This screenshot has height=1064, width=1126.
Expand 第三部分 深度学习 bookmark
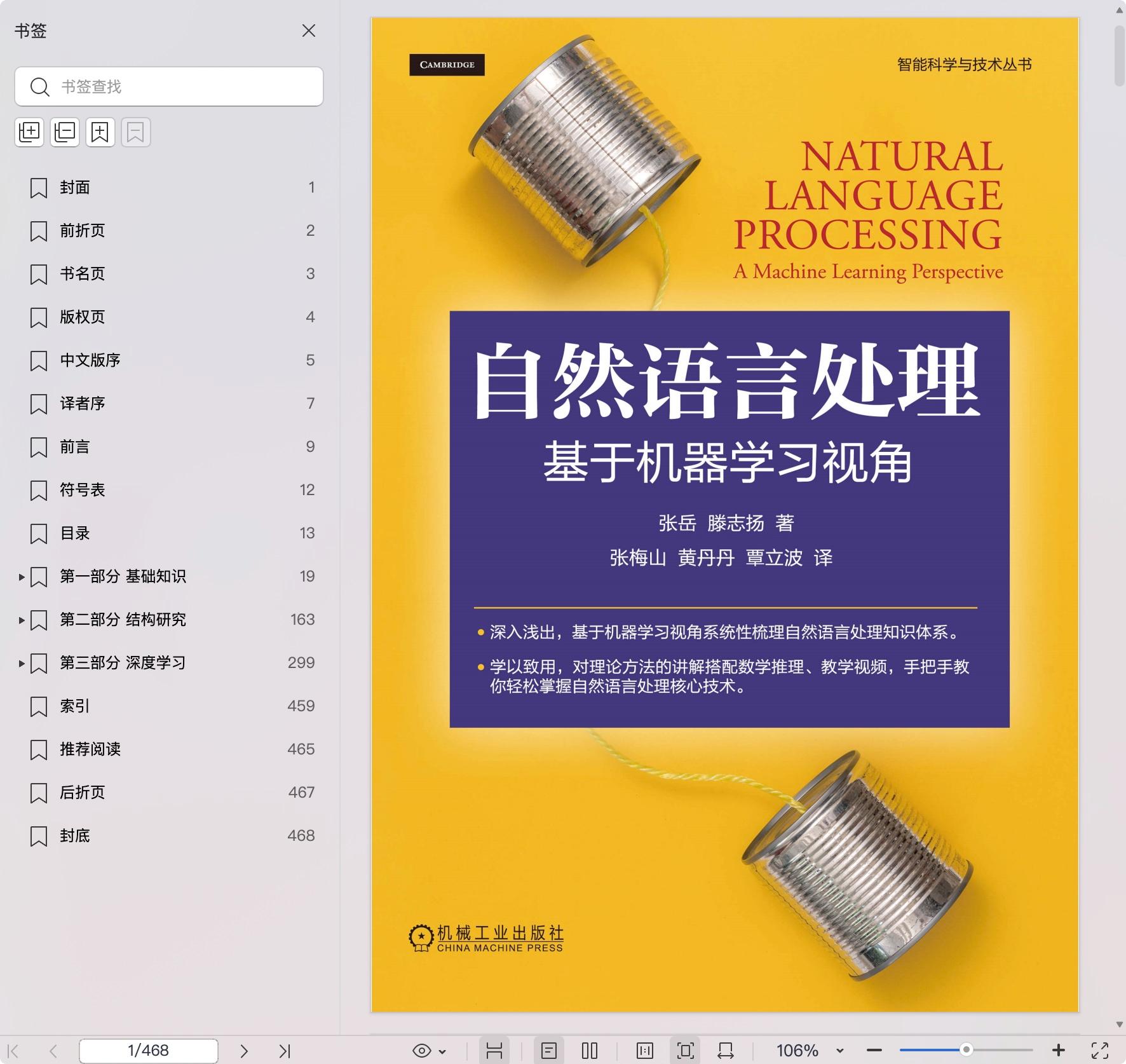[x=22, y=664]
